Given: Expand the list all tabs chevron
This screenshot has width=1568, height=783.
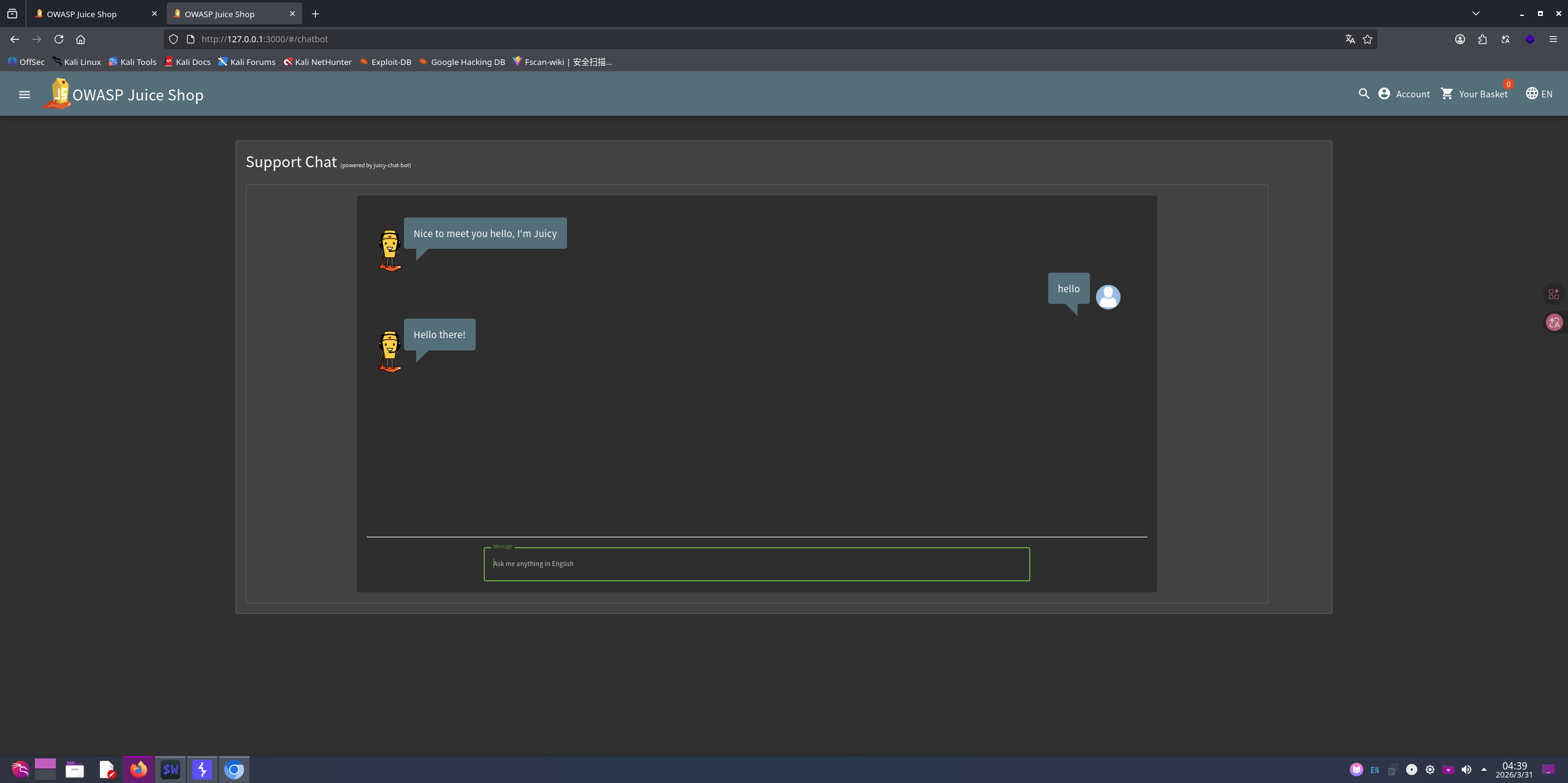Looking at the screenshot, I should coord(1476,13).
